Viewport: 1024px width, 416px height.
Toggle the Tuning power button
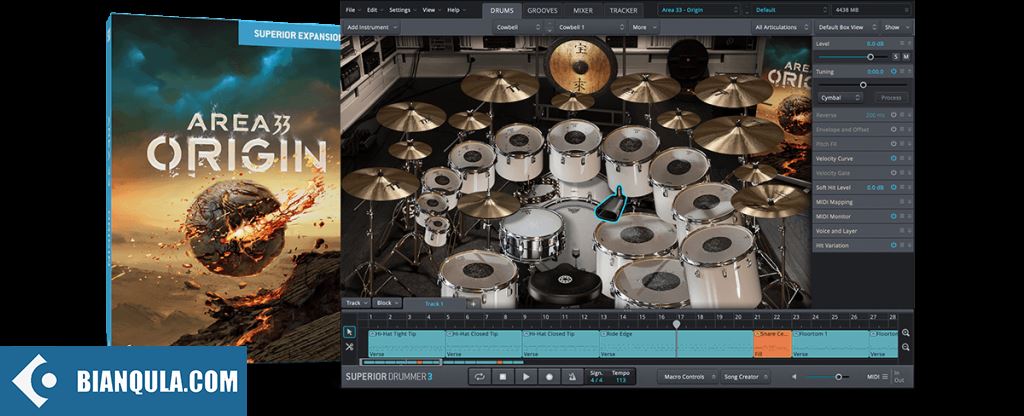[x=893, y=71]
